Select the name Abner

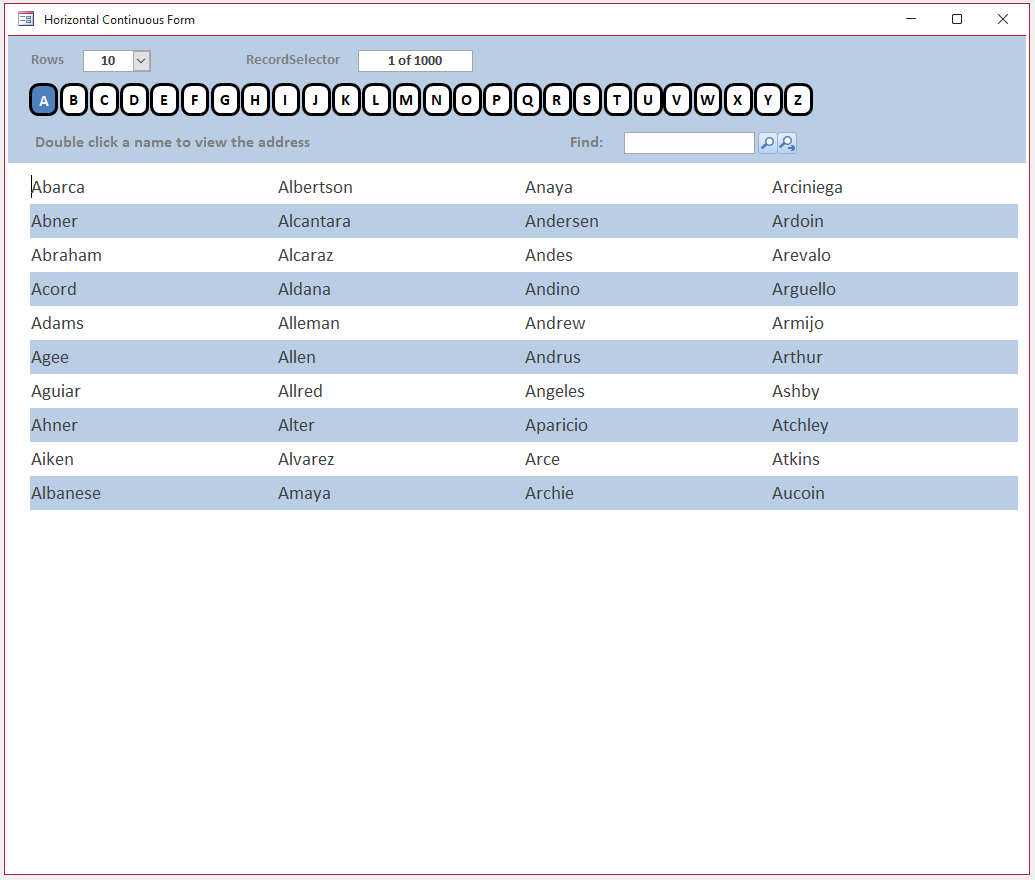pos(54,221)
